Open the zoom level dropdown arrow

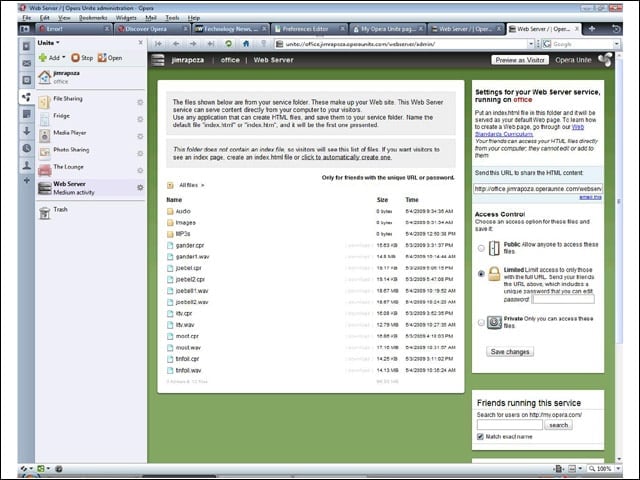point(618,469)
